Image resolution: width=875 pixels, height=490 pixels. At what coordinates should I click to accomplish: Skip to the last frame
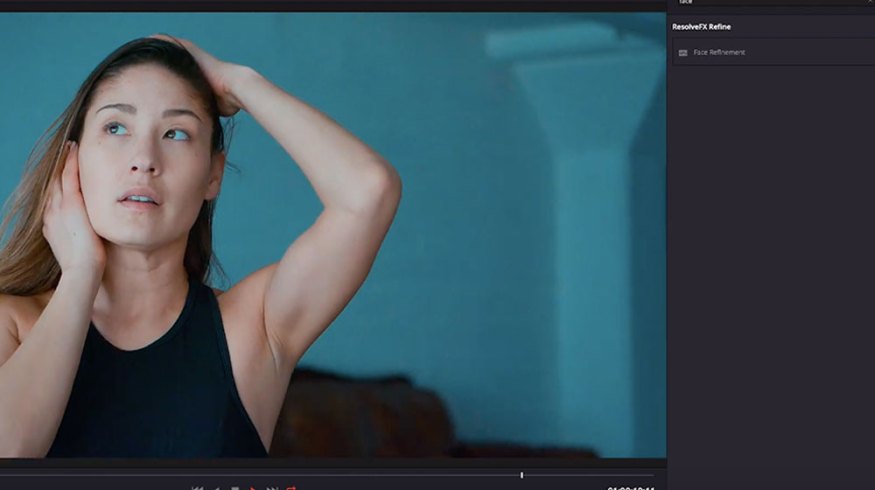[272, 488]
